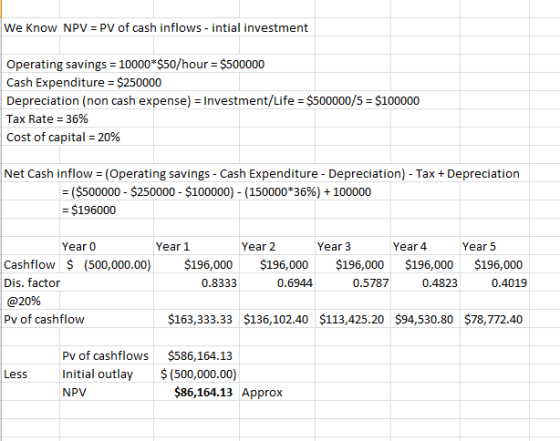Click the NPV label cell
Image resolution: width=560 pixels, height=441 pixels.
[x=74, y=392]
